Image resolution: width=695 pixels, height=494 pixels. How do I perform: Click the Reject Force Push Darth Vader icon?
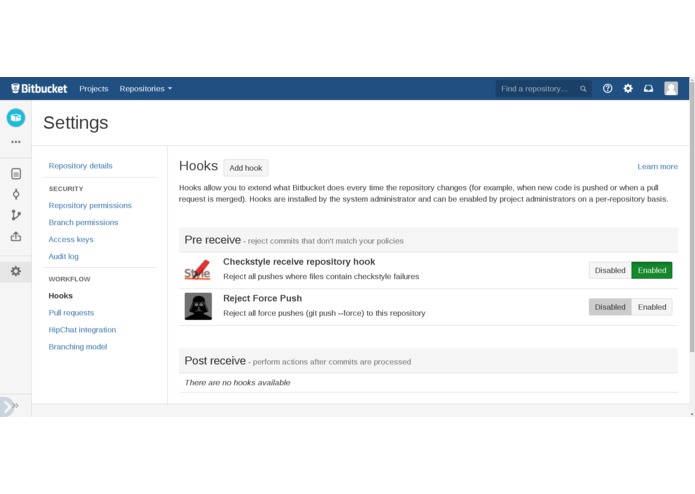click(198, 306)
